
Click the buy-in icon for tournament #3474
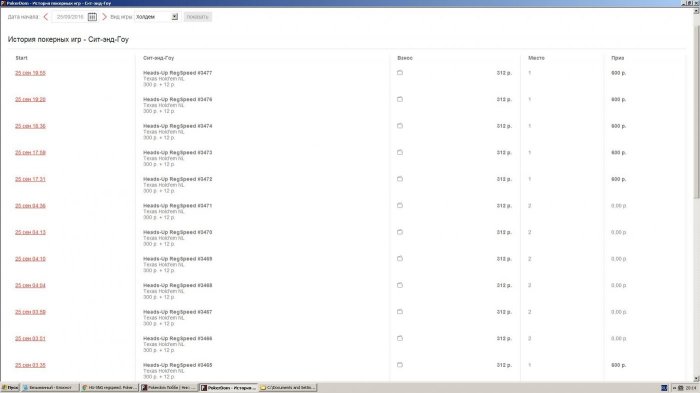[400, 125]
